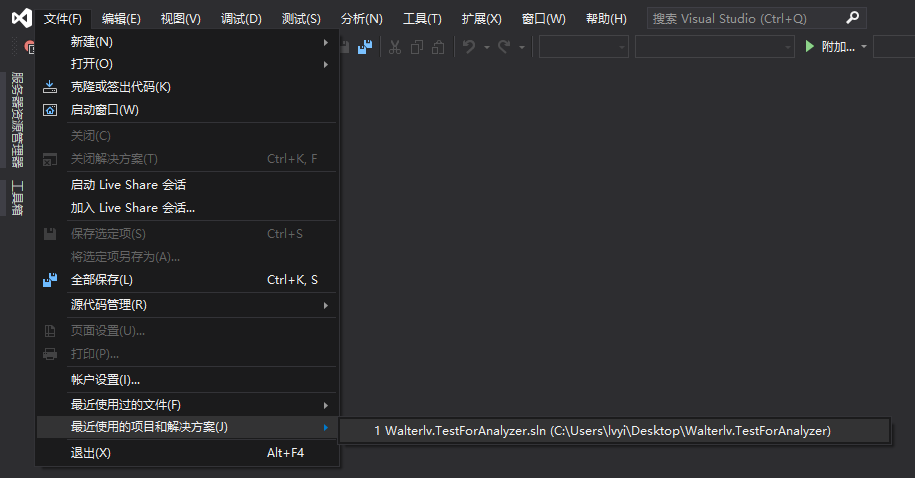Expand the 打开(O) submenu

(x=326, y=64)
